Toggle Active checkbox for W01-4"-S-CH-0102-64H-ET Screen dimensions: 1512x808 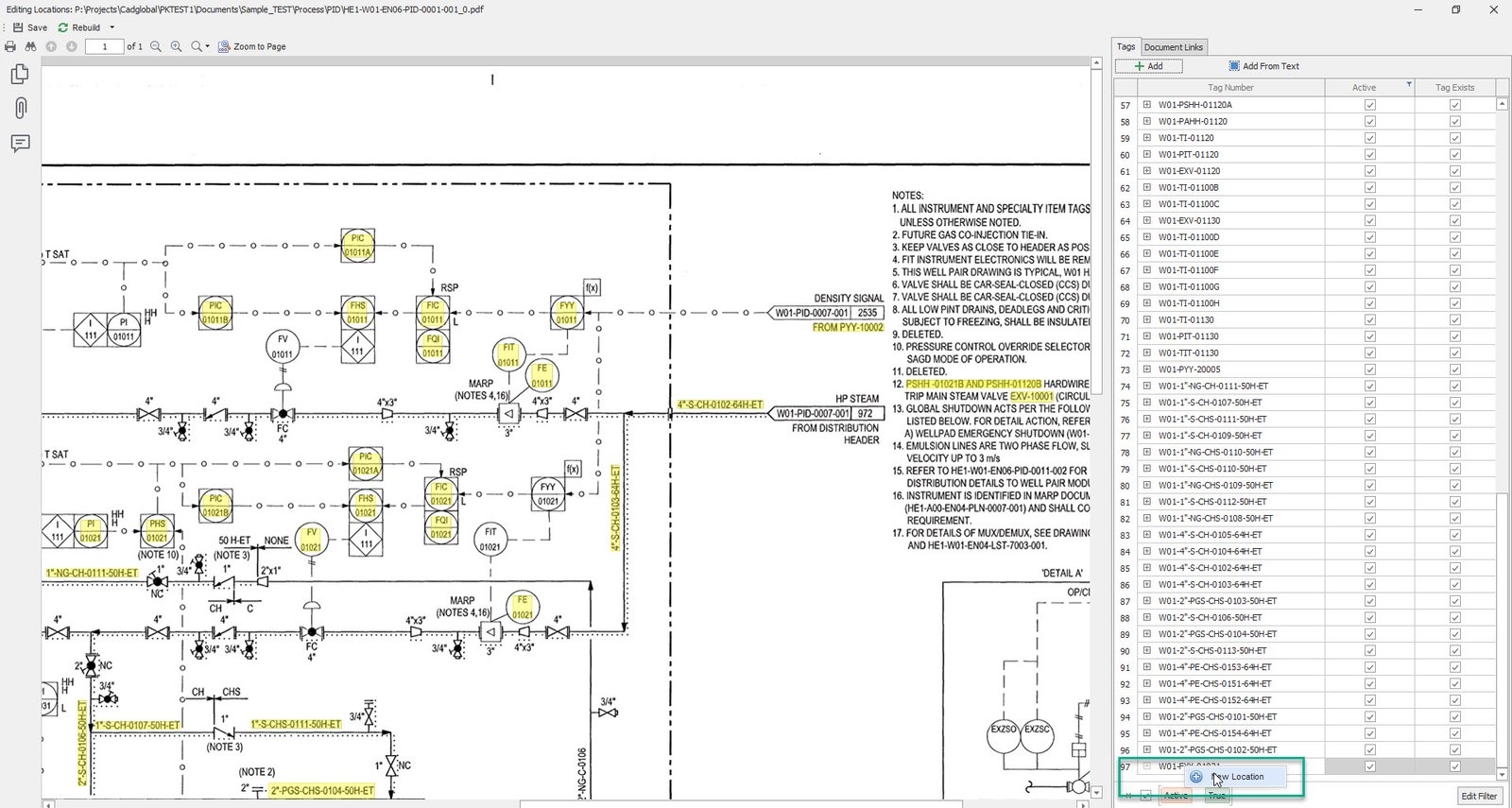click(1369, 568)
